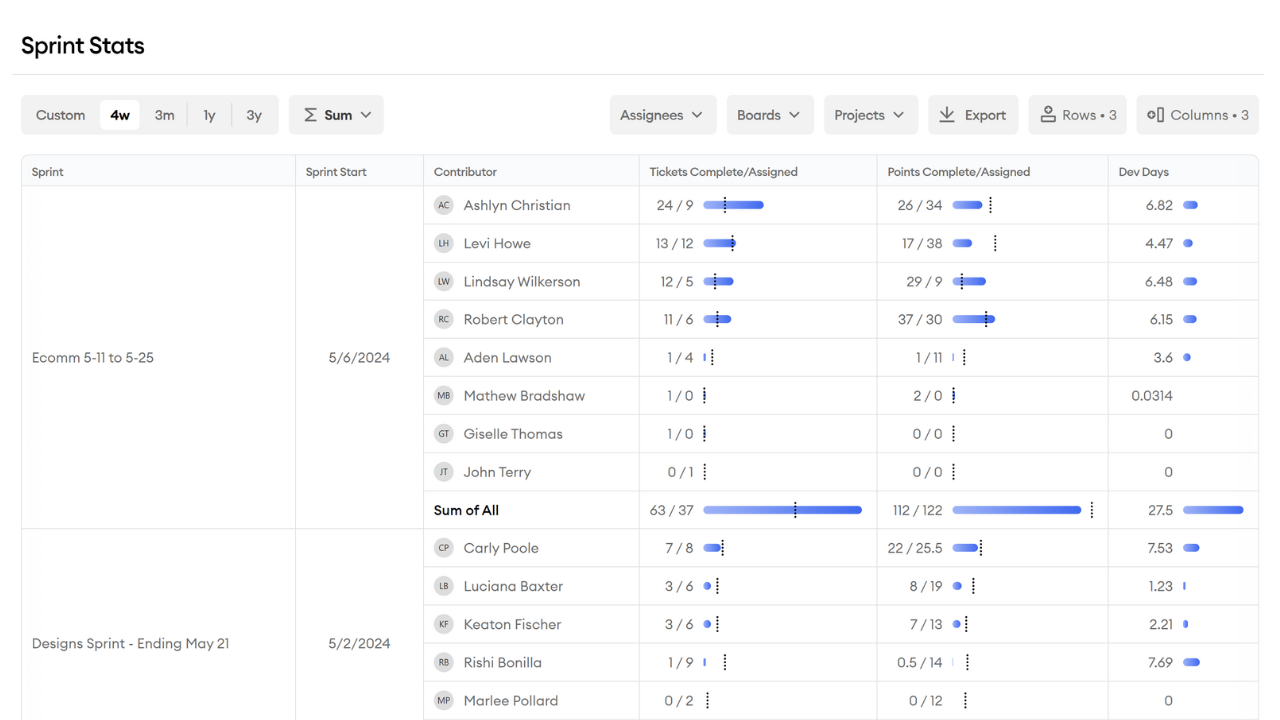1280x720 pixels.
Task: Open the Projects filter dropdown
Action: (x=869, y=115)
